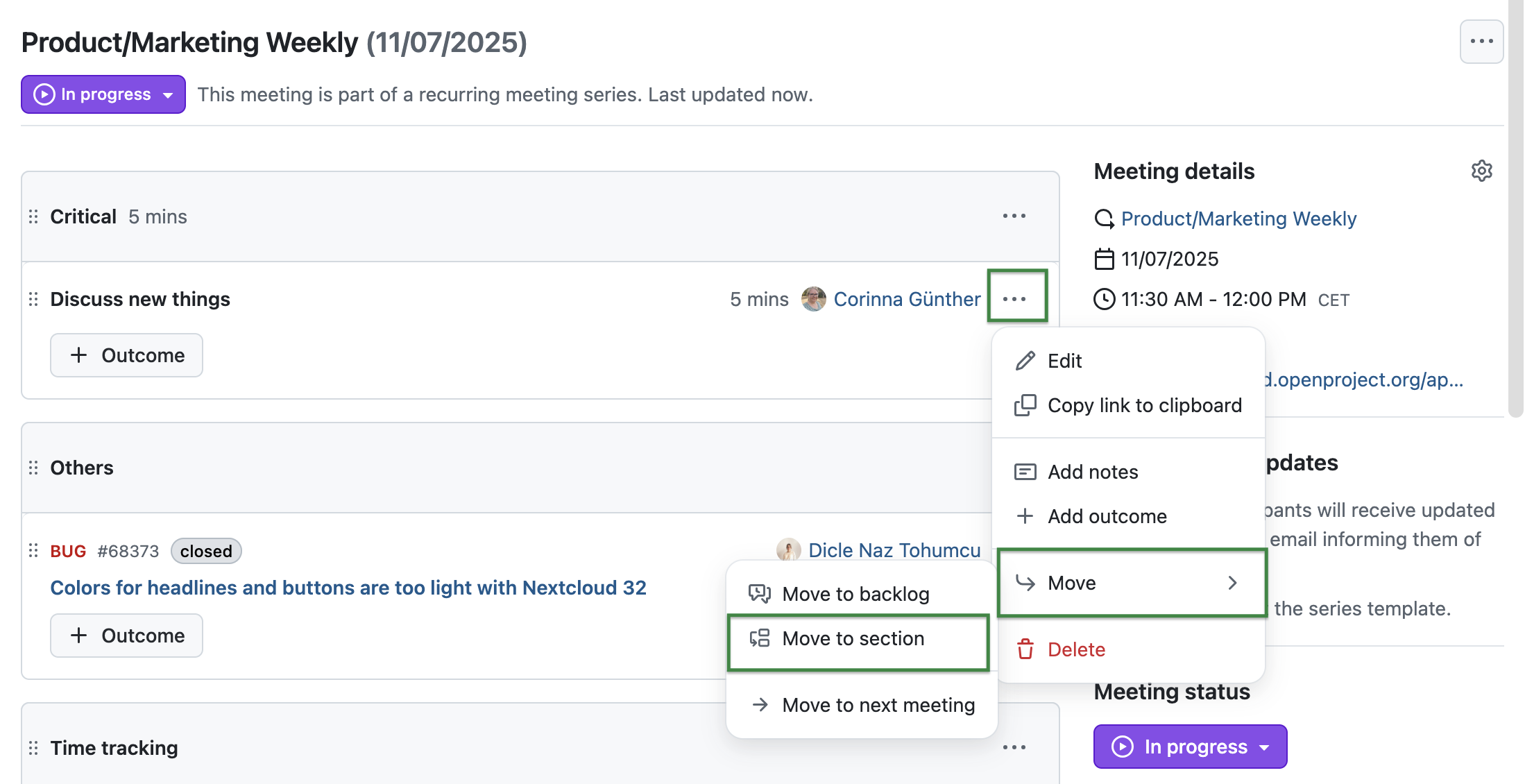The image size is (1525, 784).
Task: Click the Edit pencil icon in the context menu
Action: pos(1025,361)
